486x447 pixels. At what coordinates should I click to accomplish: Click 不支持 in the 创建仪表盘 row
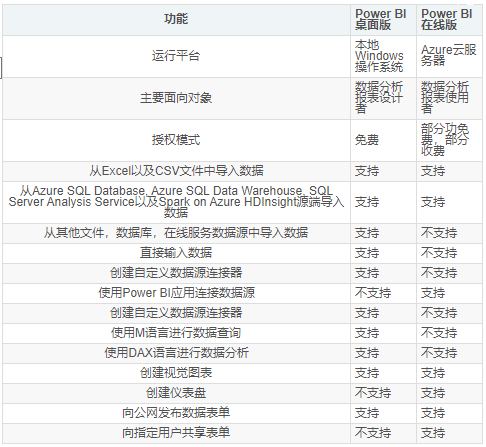pos(373,393)
